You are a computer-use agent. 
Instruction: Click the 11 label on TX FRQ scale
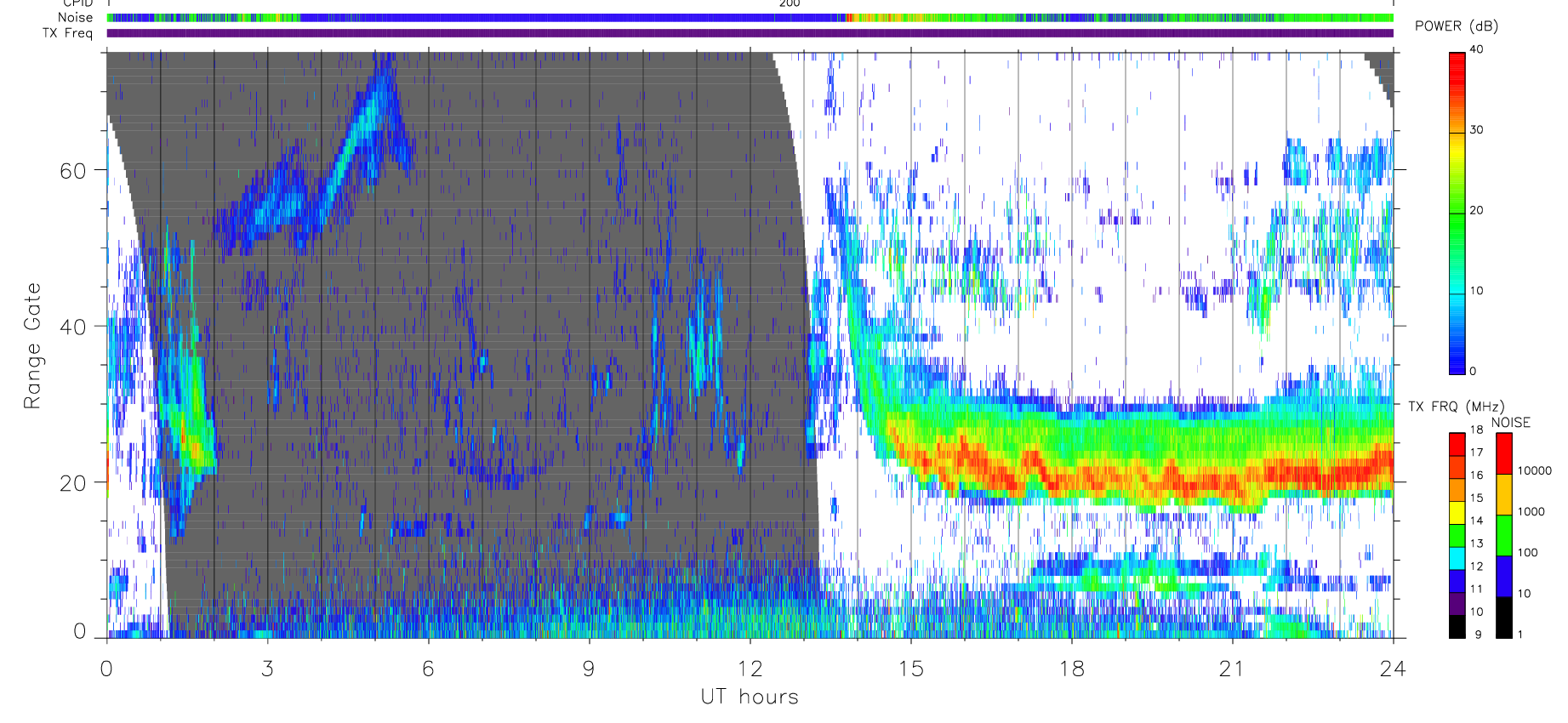(x=1476, y=589)
